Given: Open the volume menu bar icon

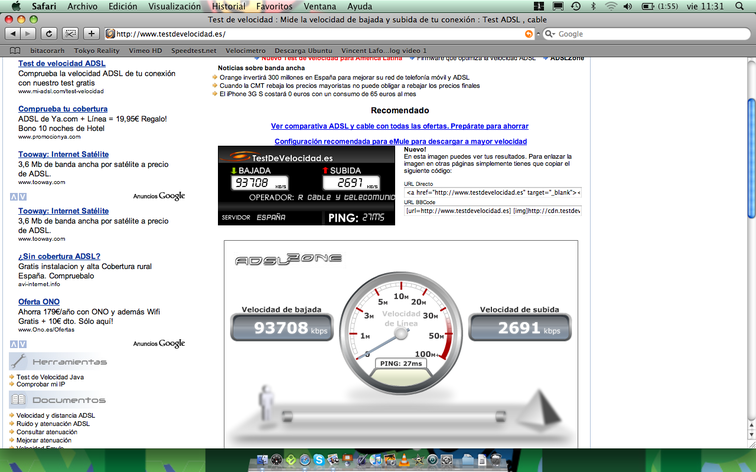Looking at the screenshot, I should click(x=628, y=6).
